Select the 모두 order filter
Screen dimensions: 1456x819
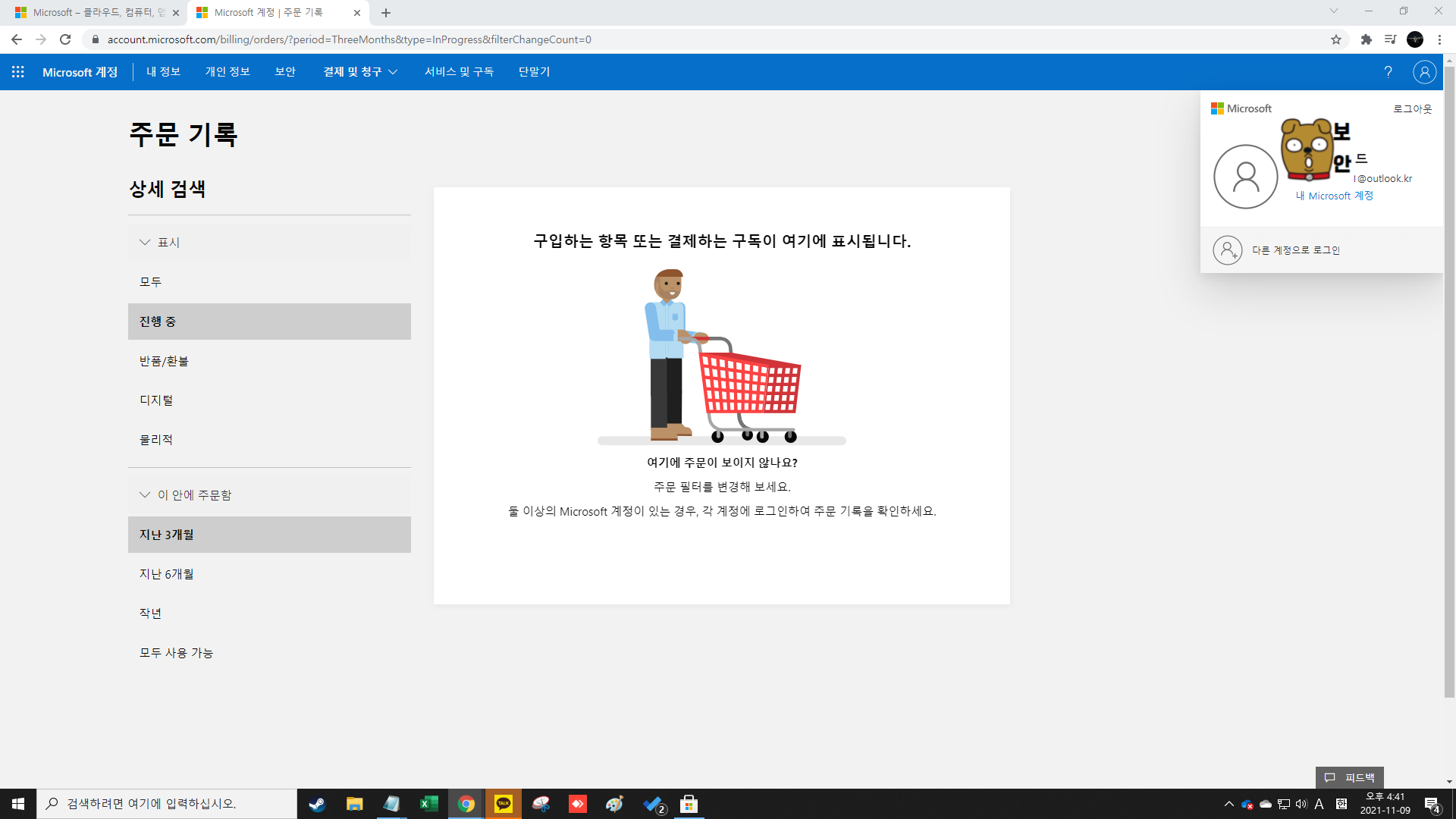pyautogui.click(x=269, y=282)
